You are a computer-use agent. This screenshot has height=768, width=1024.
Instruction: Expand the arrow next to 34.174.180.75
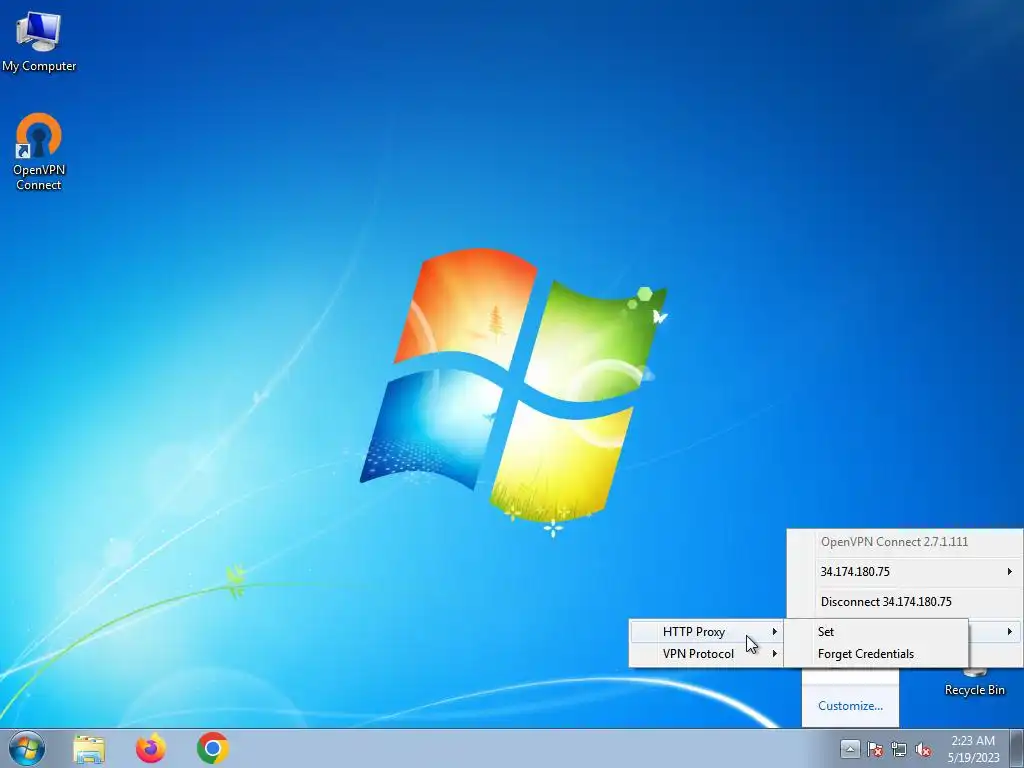pos(1010,571)
